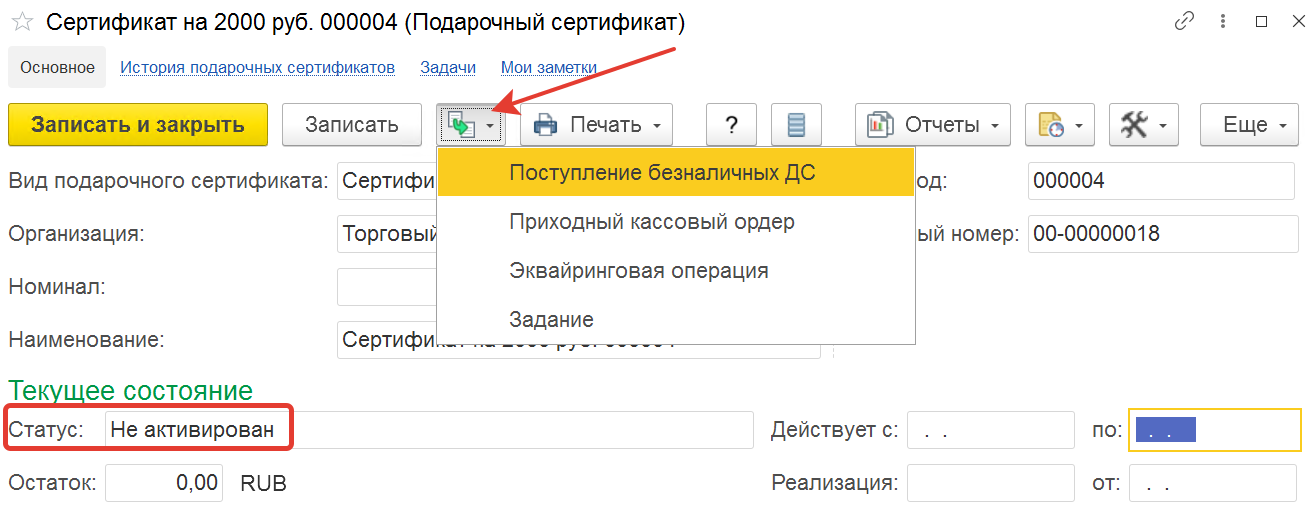Screen dimensions: 1315x511
Task: Click the Текущее состояние section heading
Action: pyautogui.click(x=131, y=389)
